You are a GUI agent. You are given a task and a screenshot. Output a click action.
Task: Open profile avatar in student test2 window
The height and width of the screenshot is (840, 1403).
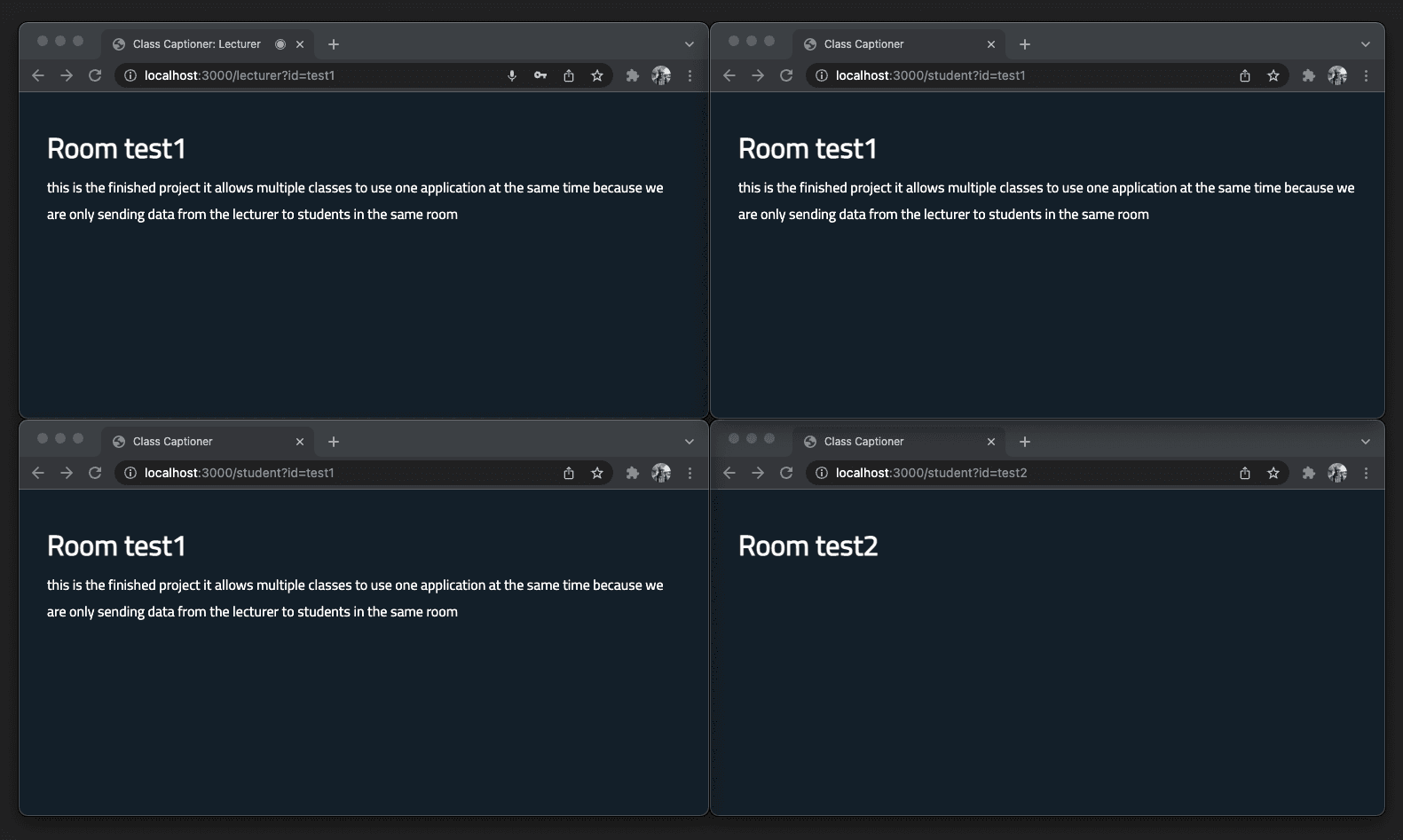(1337, 473)
